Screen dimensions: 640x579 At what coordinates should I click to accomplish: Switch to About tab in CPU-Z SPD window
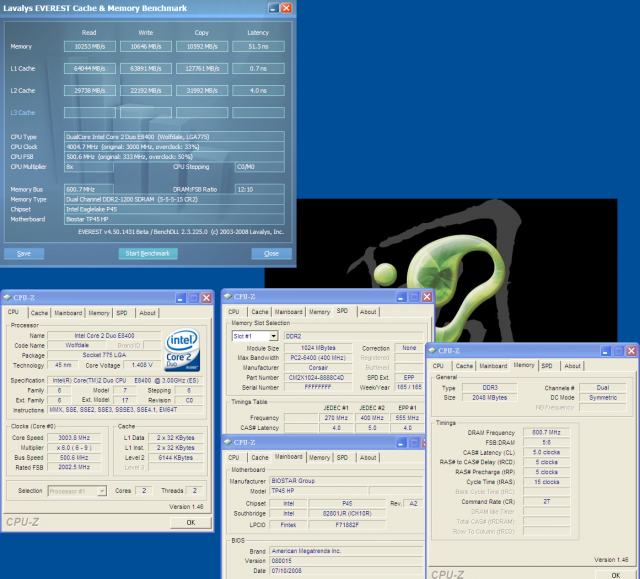pyautogui.click(x=368, y=312)
